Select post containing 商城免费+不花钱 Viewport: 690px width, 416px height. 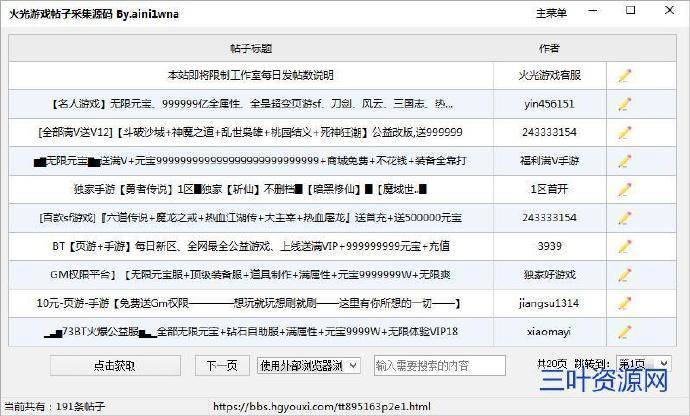pos(251,161)
